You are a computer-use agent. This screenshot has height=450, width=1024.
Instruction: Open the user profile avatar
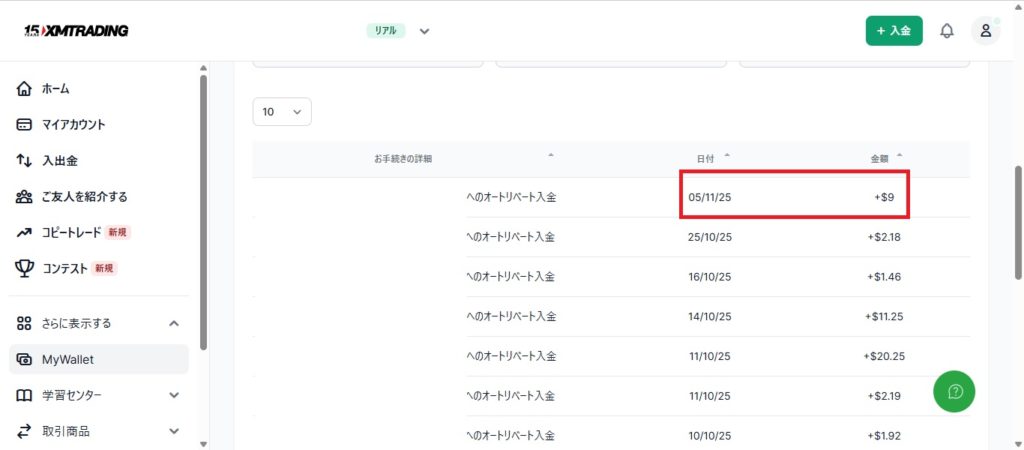(x=985, y=31)
